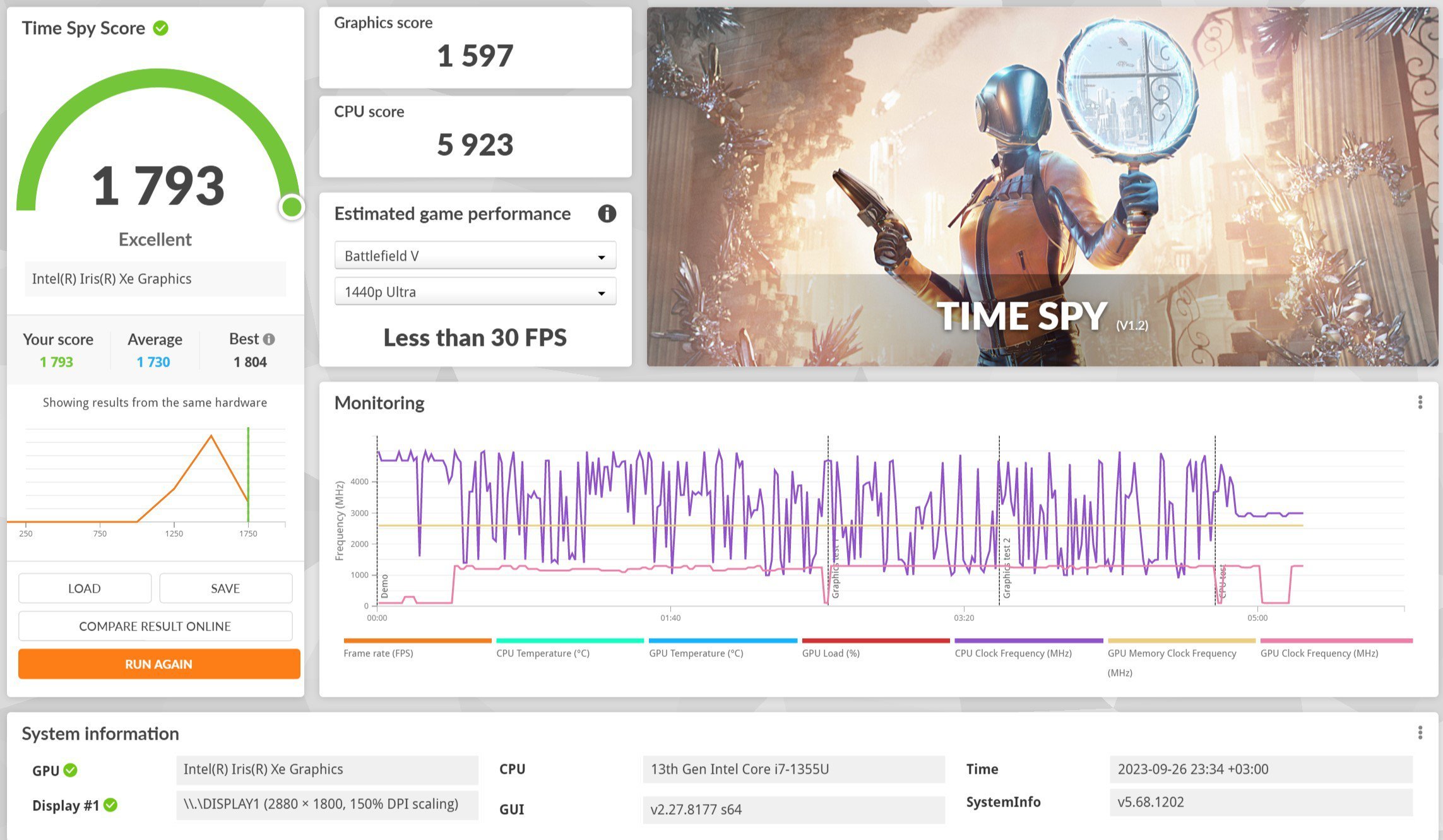Scroll the monitoring graph timeline

[x=880, y=618]
